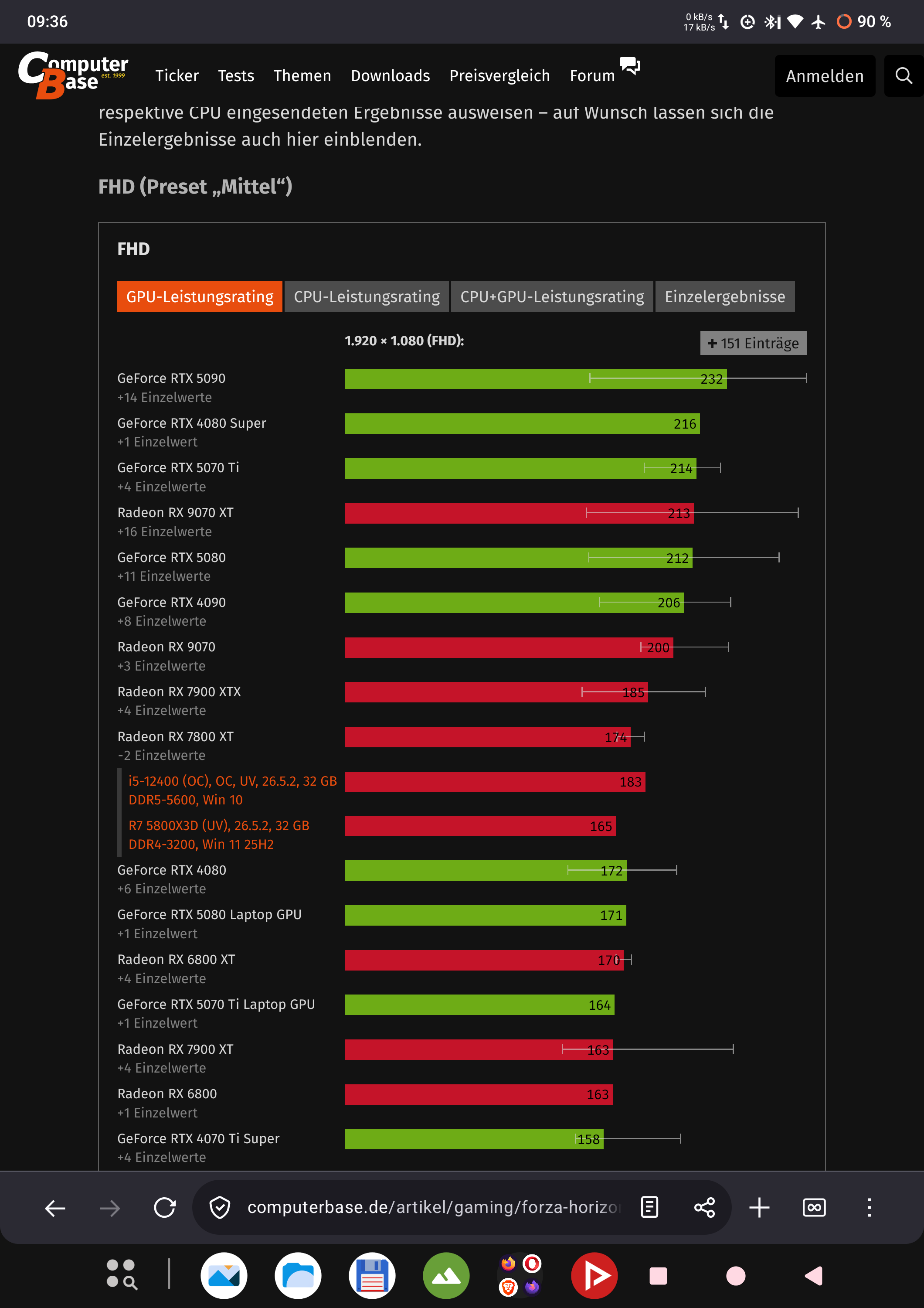Tap the airplane mode icon in status bar

(x=818, y=22)
